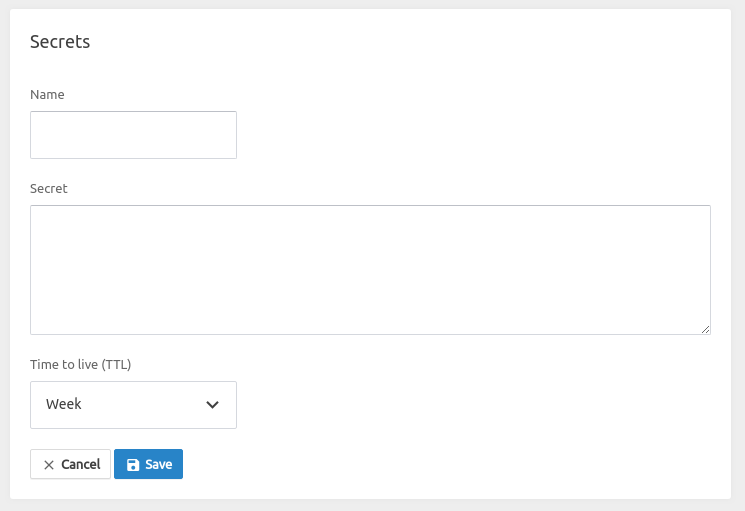Click the Secrets page heading
745x511 pixels.
[x=60, y=42]
